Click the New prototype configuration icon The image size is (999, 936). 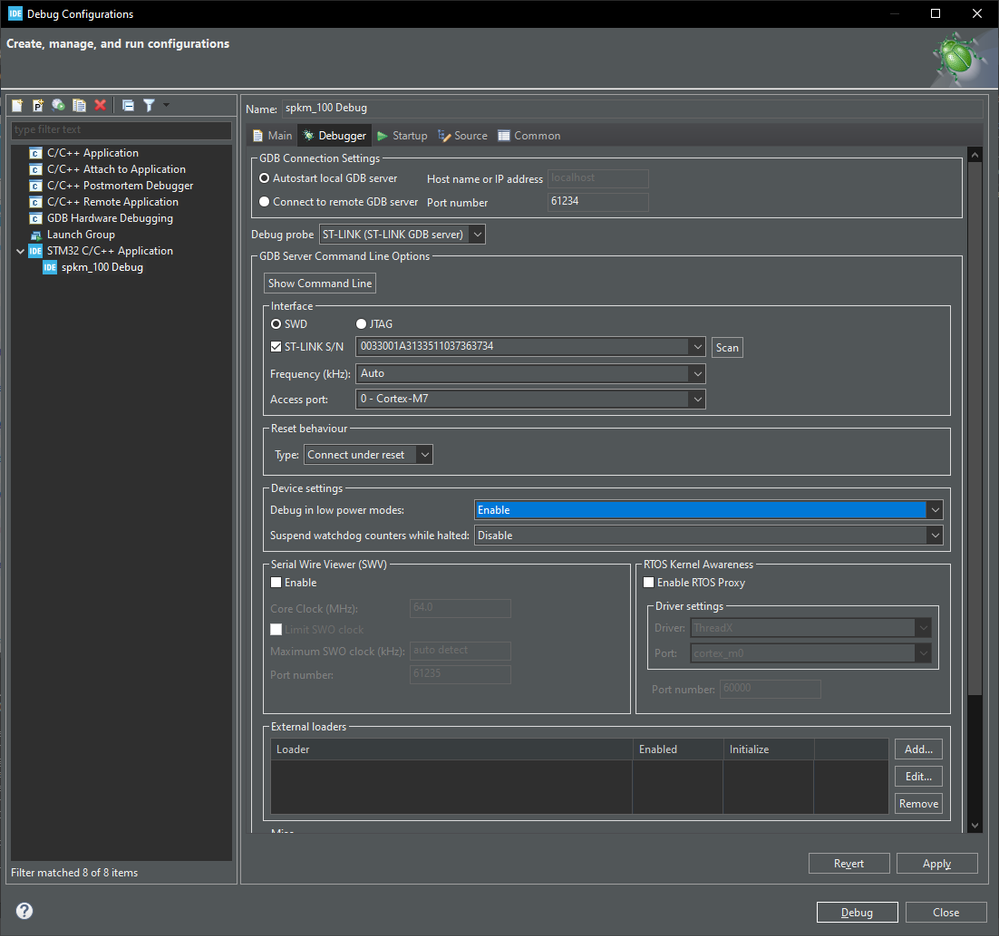point(38,105)
